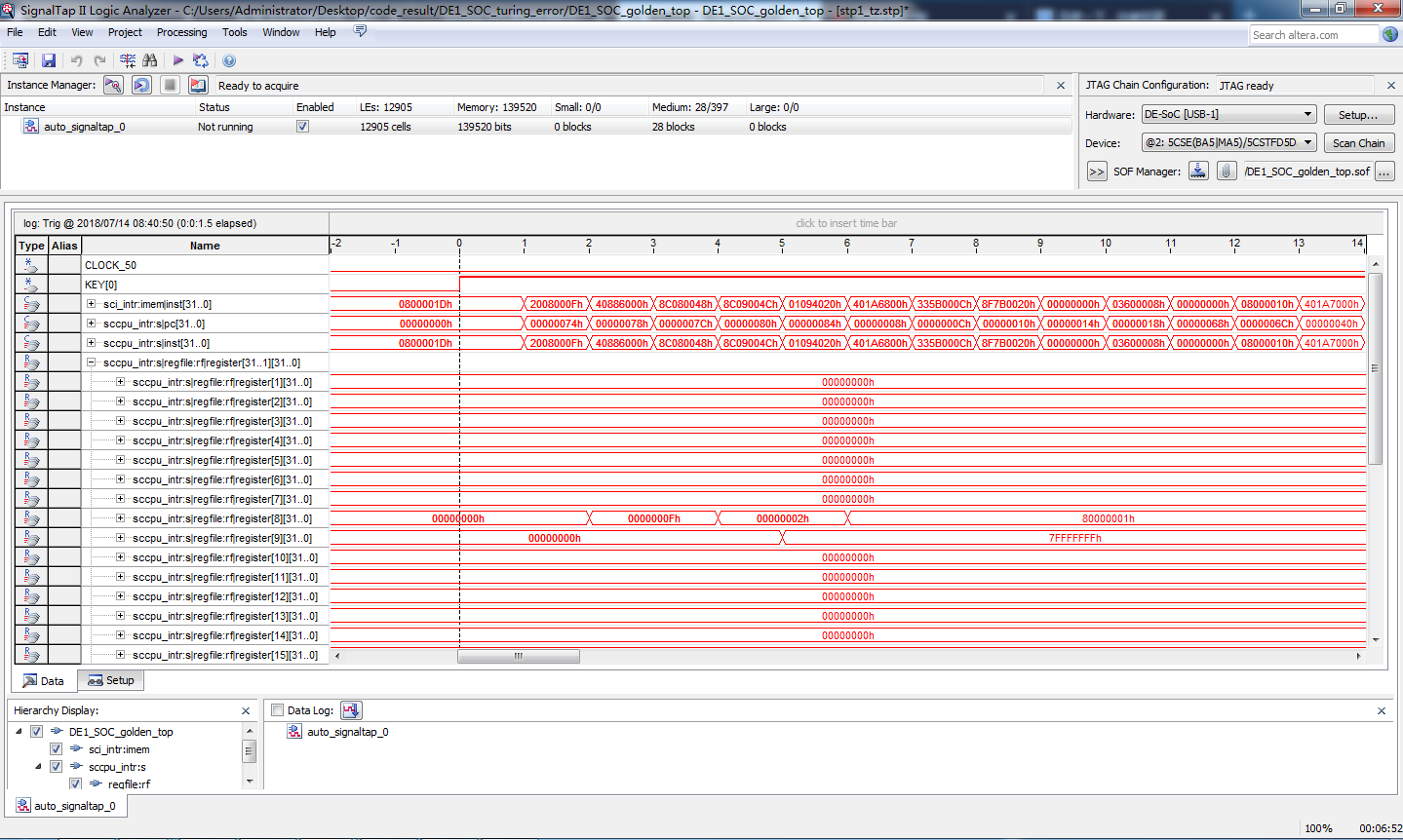Close the JTAG Chain Configuration panel

(1391, 86)
